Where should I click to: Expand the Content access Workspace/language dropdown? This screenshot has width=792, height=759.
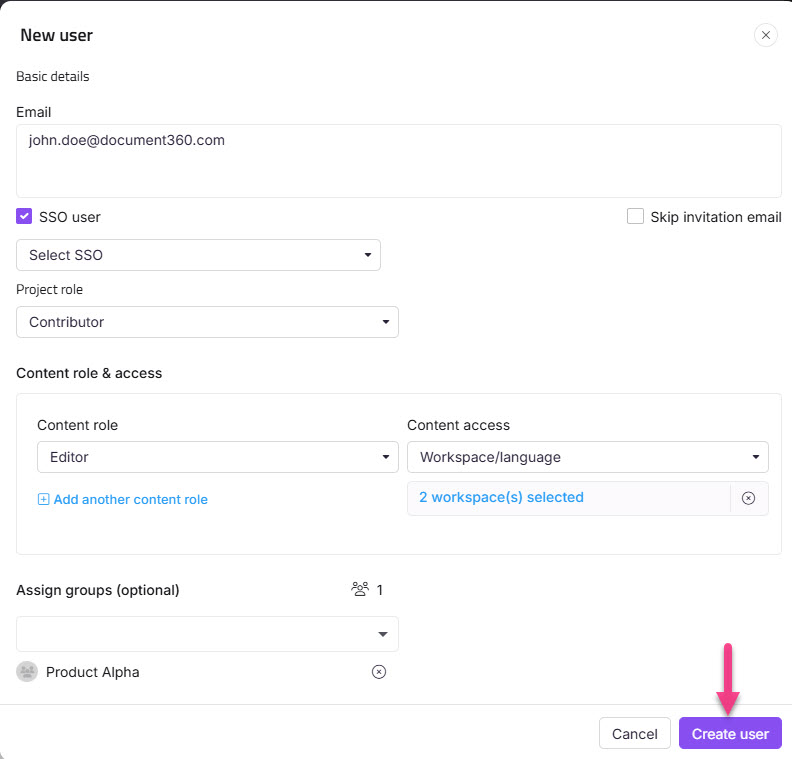(587, 457)
